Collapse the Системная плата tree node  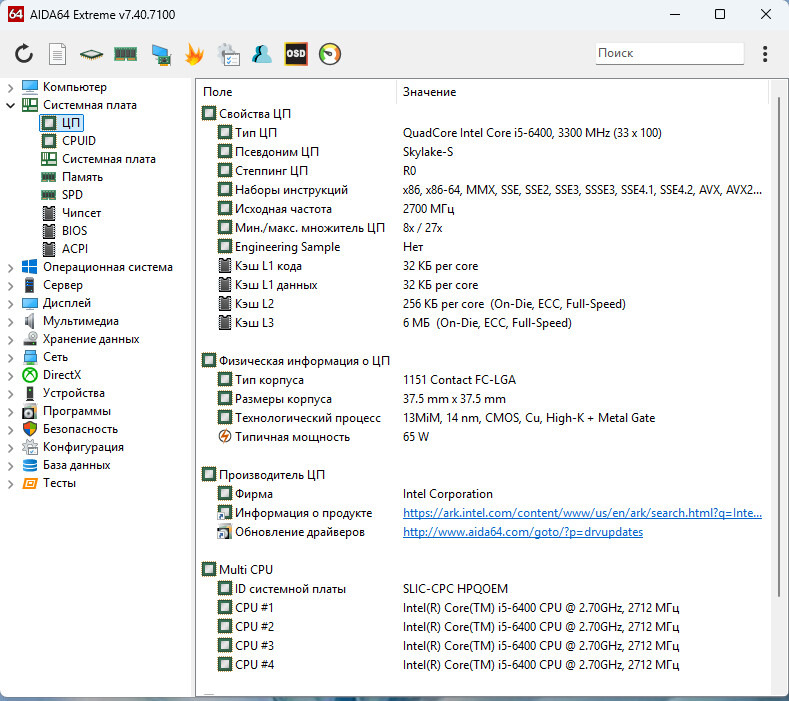pyautogui.click(x=11, y=105)
